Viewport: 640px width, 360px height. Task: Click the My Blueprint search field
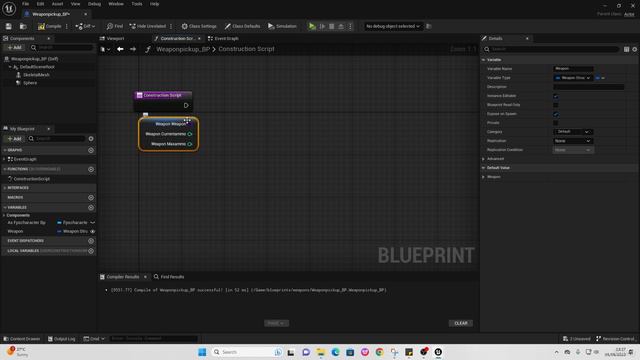56,139
